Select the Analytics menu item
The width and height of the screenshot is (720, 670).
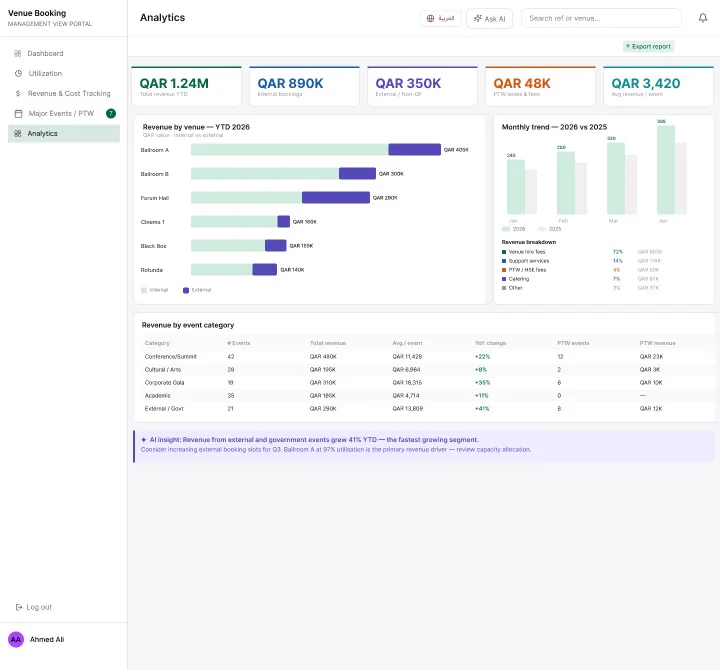tap(64, 134)
